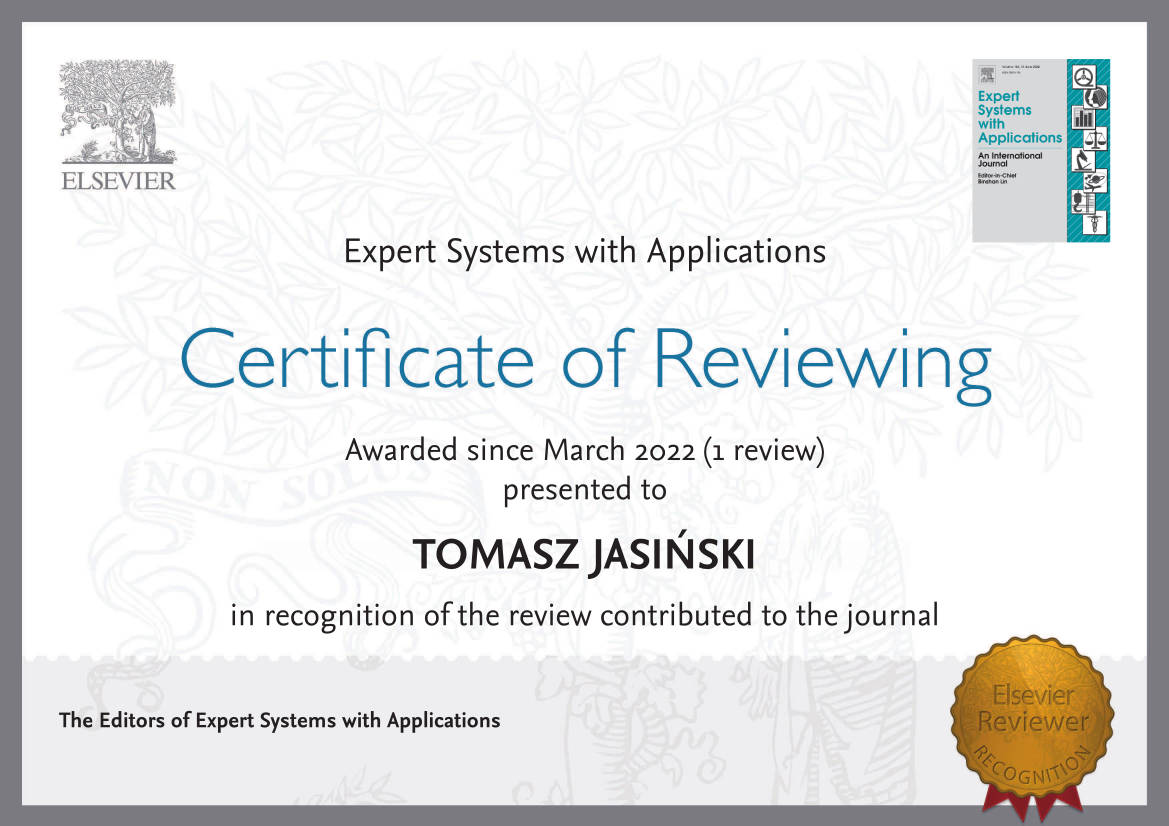The width and height of the screenshot is (1169, 826).
Task: Click the caduceus icon at cover bottom
Action: (x=1096, y=222)
